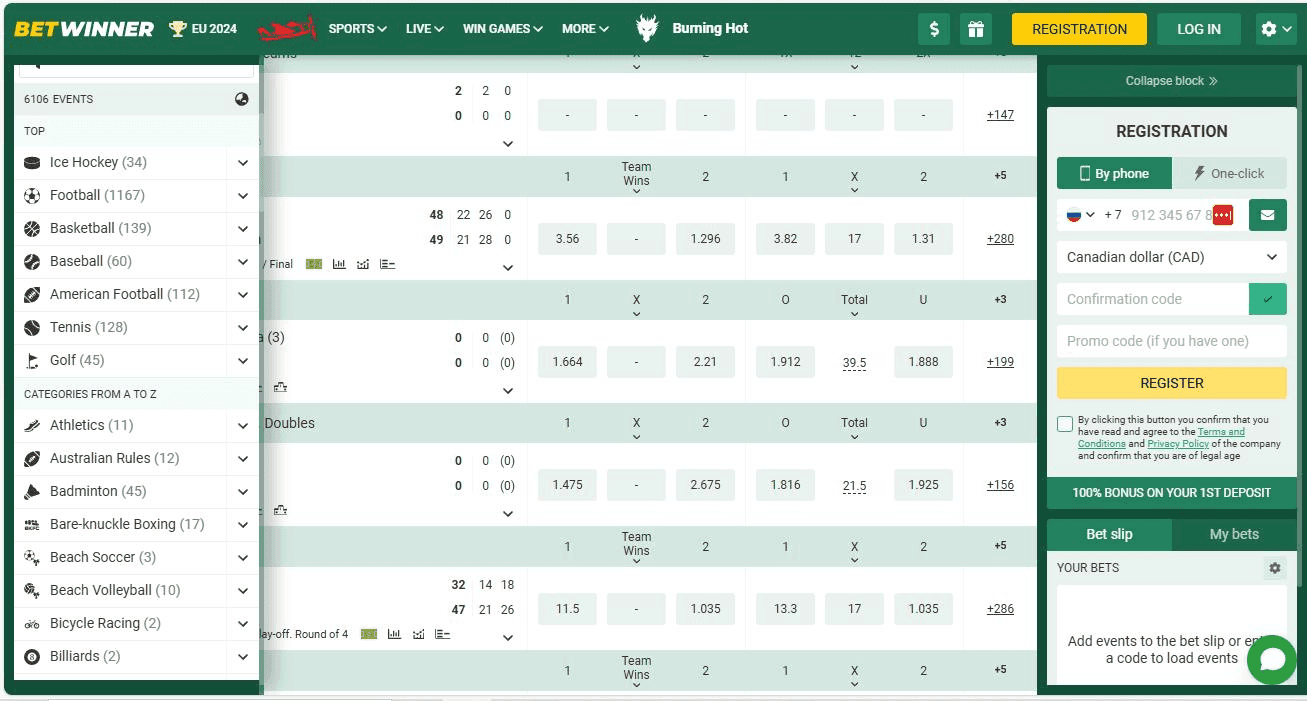Select the email envelope registration icon
Viewport: 1307px width, 701px height.
point(1267,215)
